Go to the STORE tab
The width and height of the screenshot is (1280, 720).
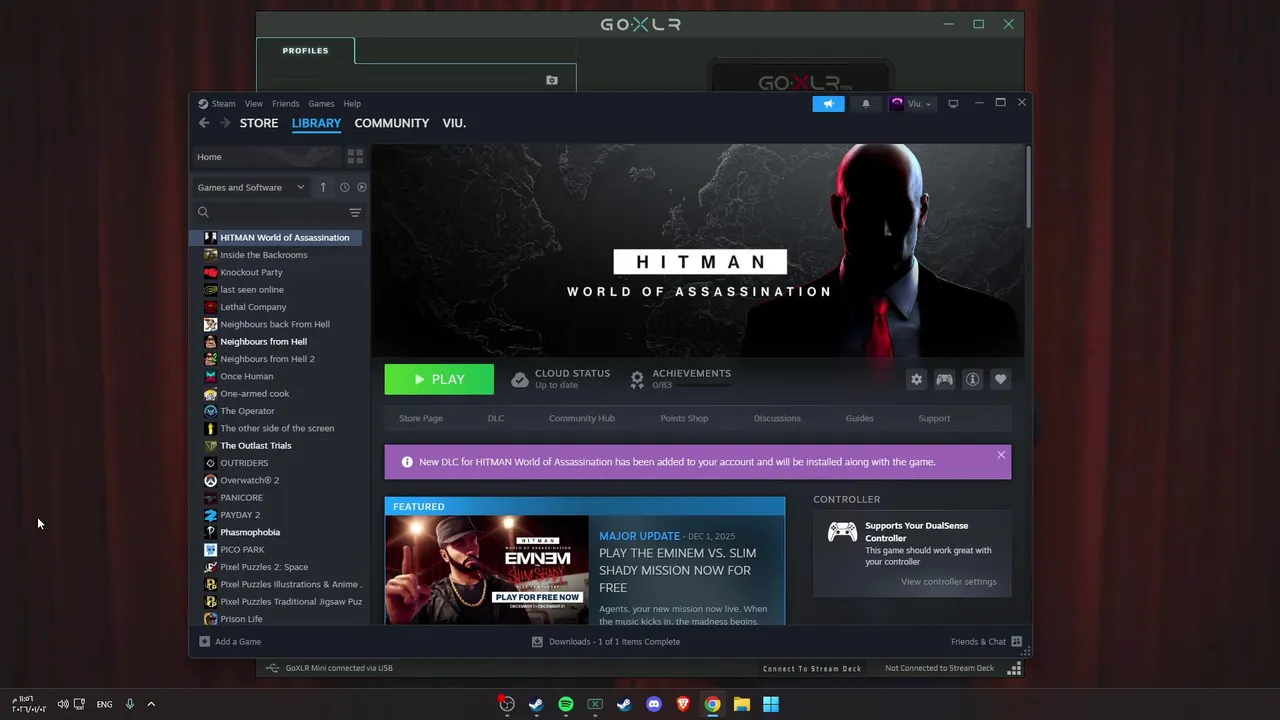click(259, 123)
